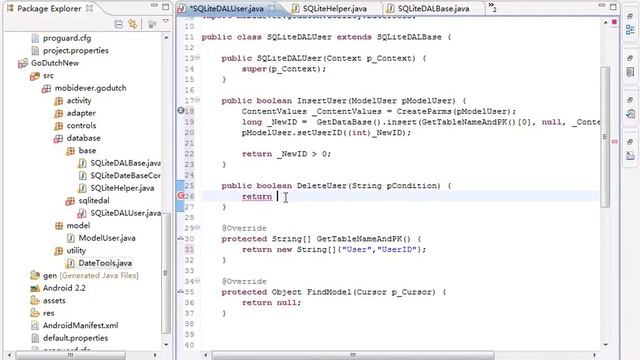Open SQLiteDALUser.java in Package Explorer
The height and width of the screenshot is (360, 640).
coord(125,213)
